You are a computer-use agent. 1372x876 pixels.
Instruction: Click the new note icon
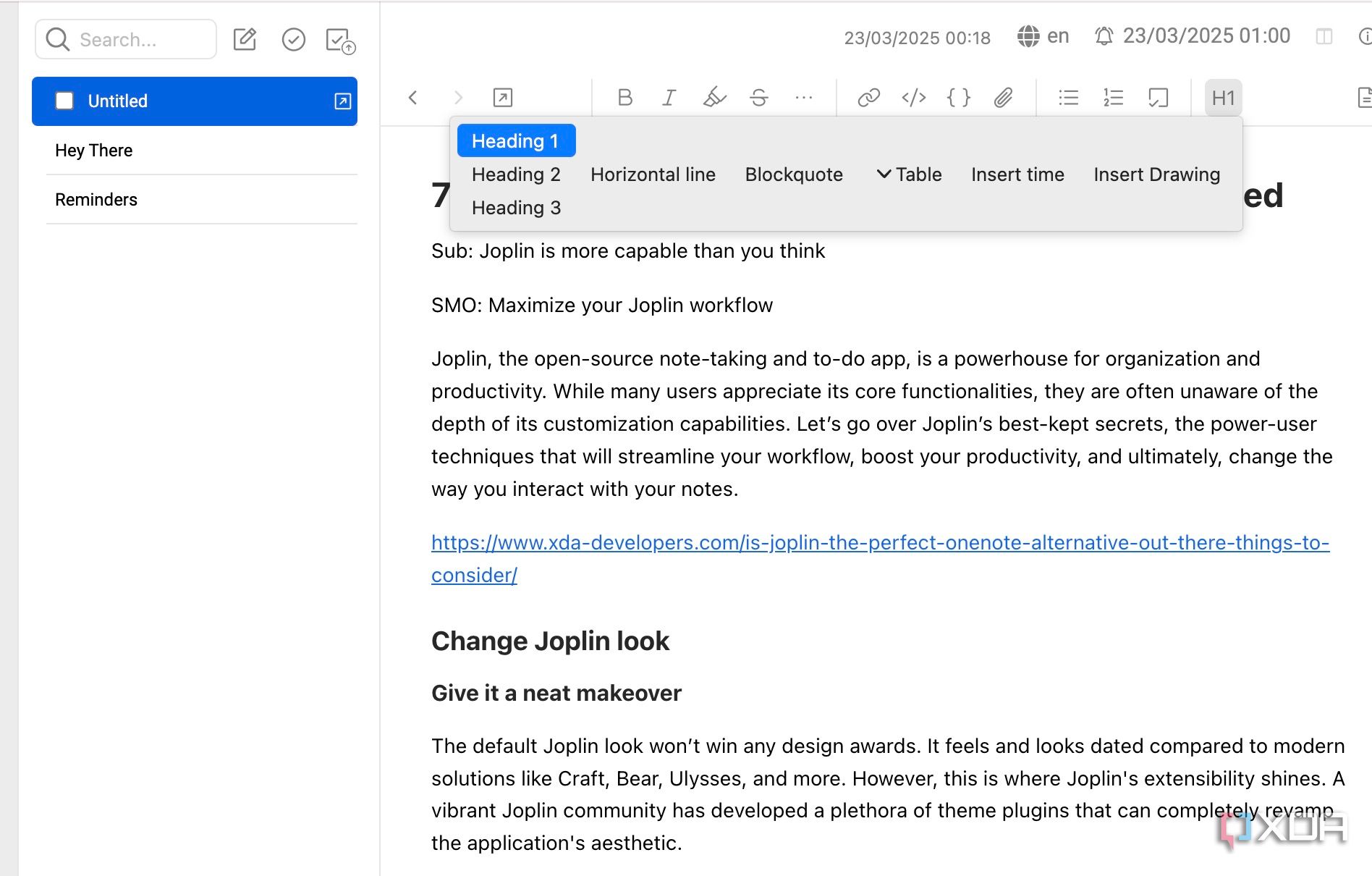(245, 39)
